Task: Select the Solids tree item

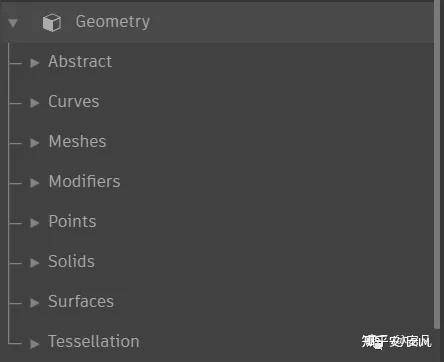Action: point(71,262)
